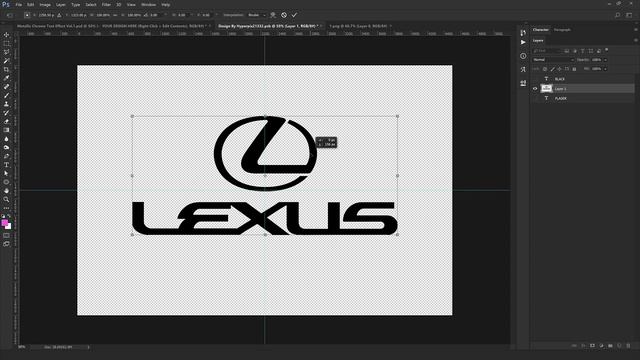Toggle visibility of BLACK text layer
This screenshot has height=360, width=640.
pos(535,79)
